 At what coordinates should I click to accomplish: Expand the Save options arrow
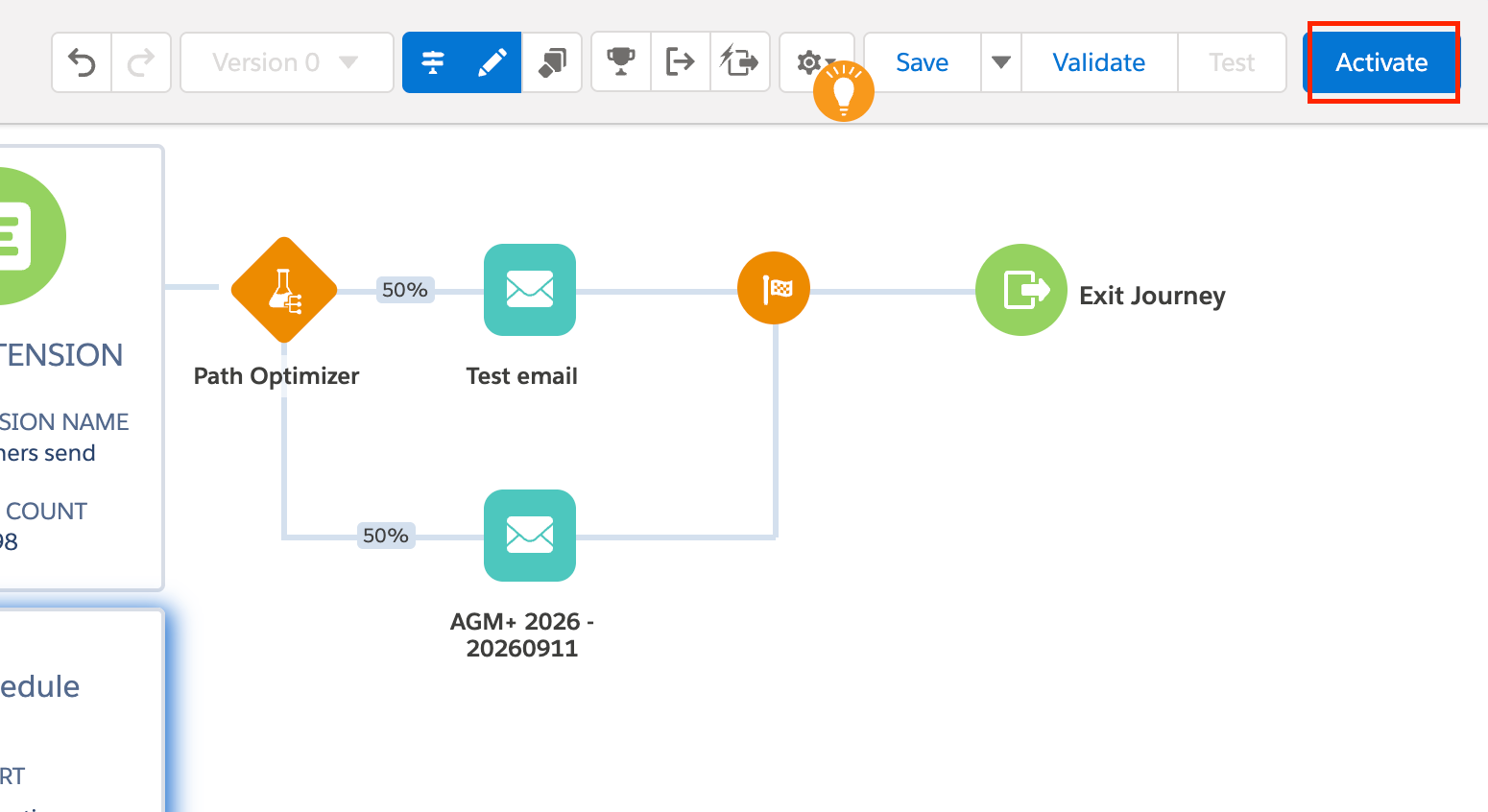pyautogui.click(x=1001, y=62)
